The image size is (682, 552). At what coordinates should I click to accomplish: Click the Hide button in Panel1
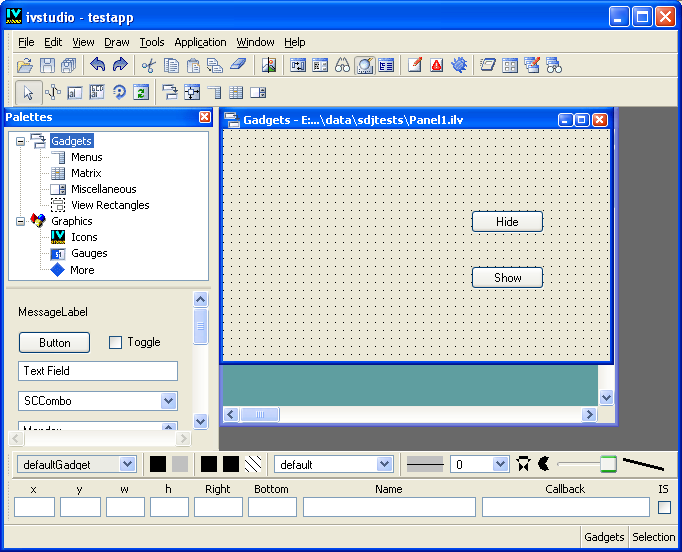(x=507, y=221)
